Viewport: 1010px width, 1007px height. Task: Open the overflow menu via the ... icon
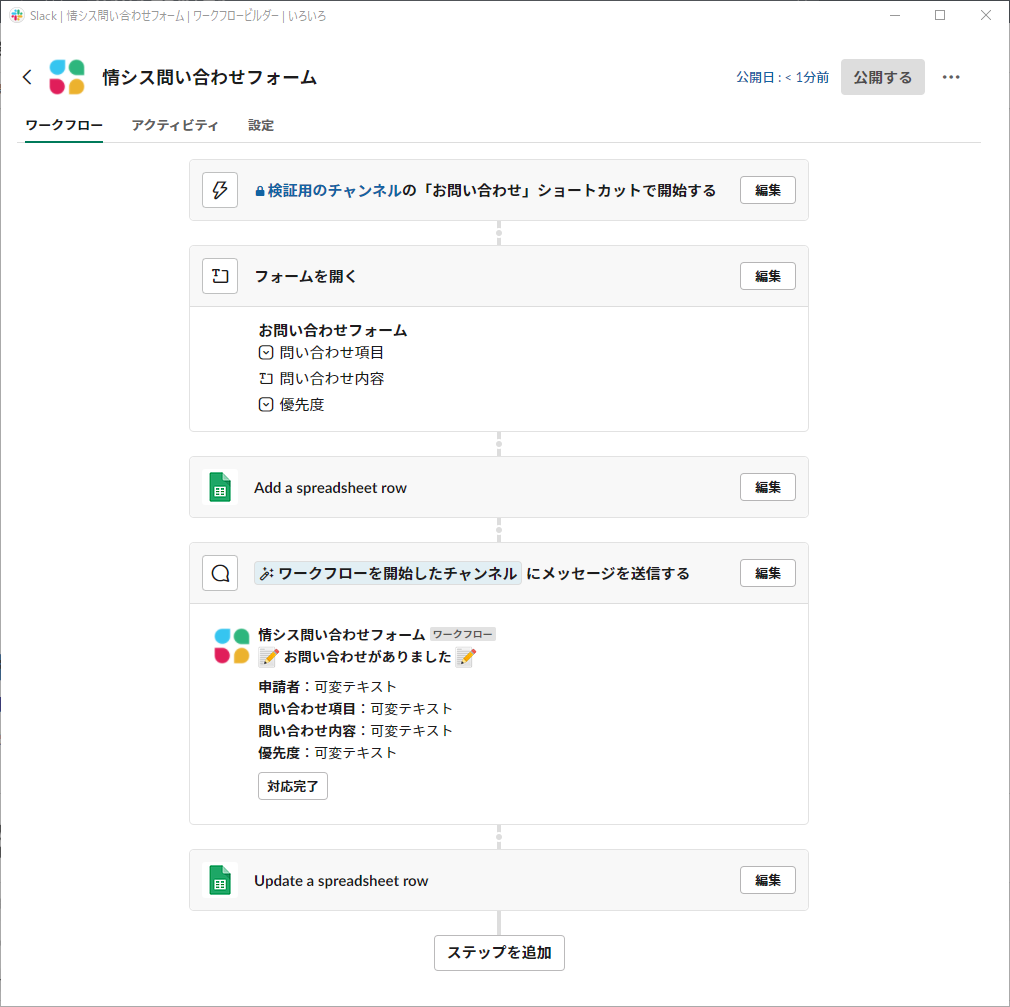click(951, 76)
